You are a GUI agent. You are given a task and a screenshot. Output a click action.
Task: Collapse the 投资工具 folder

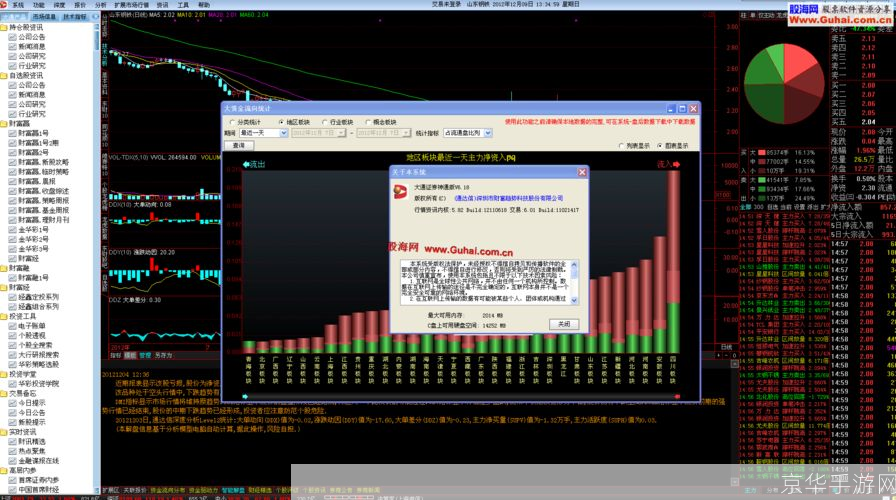(x=4, y=316)
